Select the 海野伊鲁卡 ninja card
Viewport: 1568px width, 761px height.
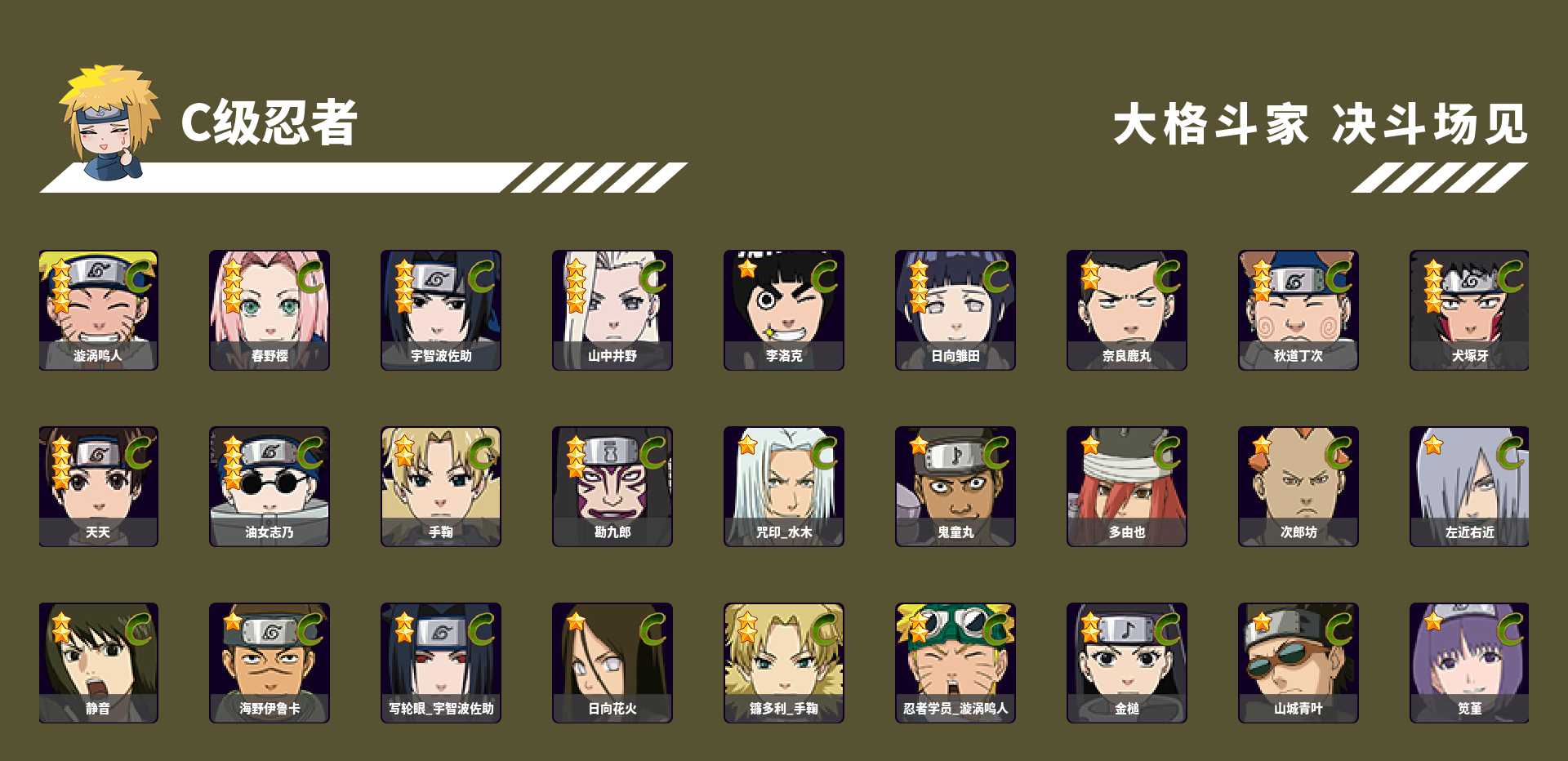coord(269,663)
